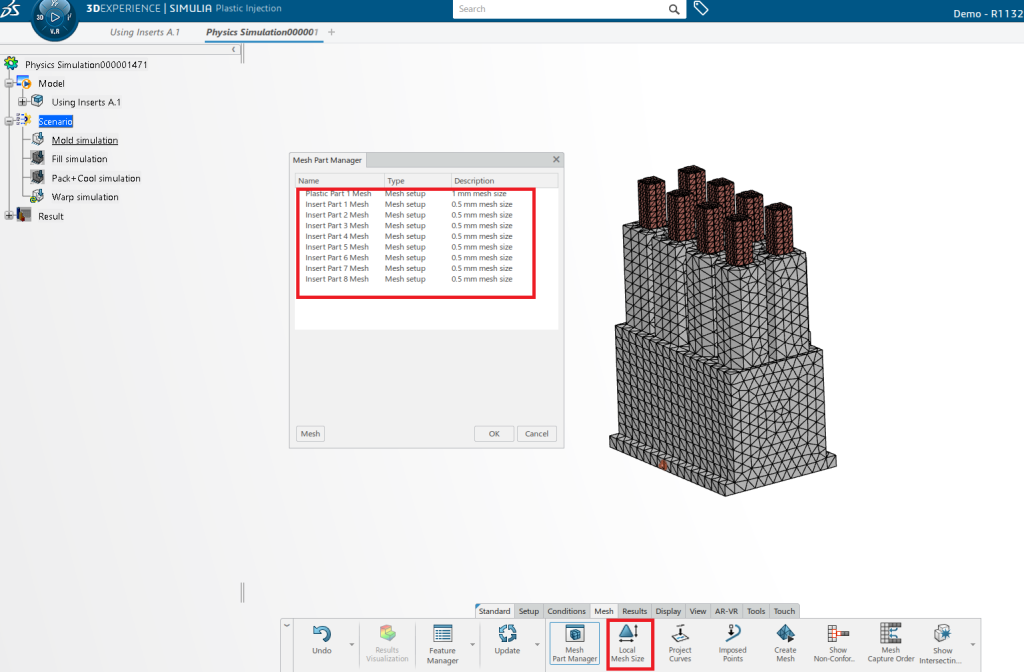Viewport: 1024px width, 672px height.
Task: Switch to the Conditions toolbar tab
Action: (566, 611)
